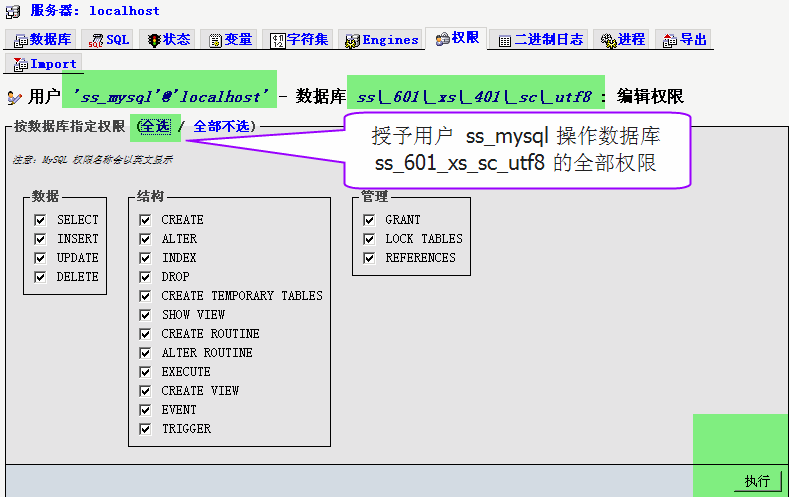Image resolution: width=789 pixels, height=497 pixels.
Task: Click the Engines tab icon
Action: pyautogui.click(x=352, y=41)
